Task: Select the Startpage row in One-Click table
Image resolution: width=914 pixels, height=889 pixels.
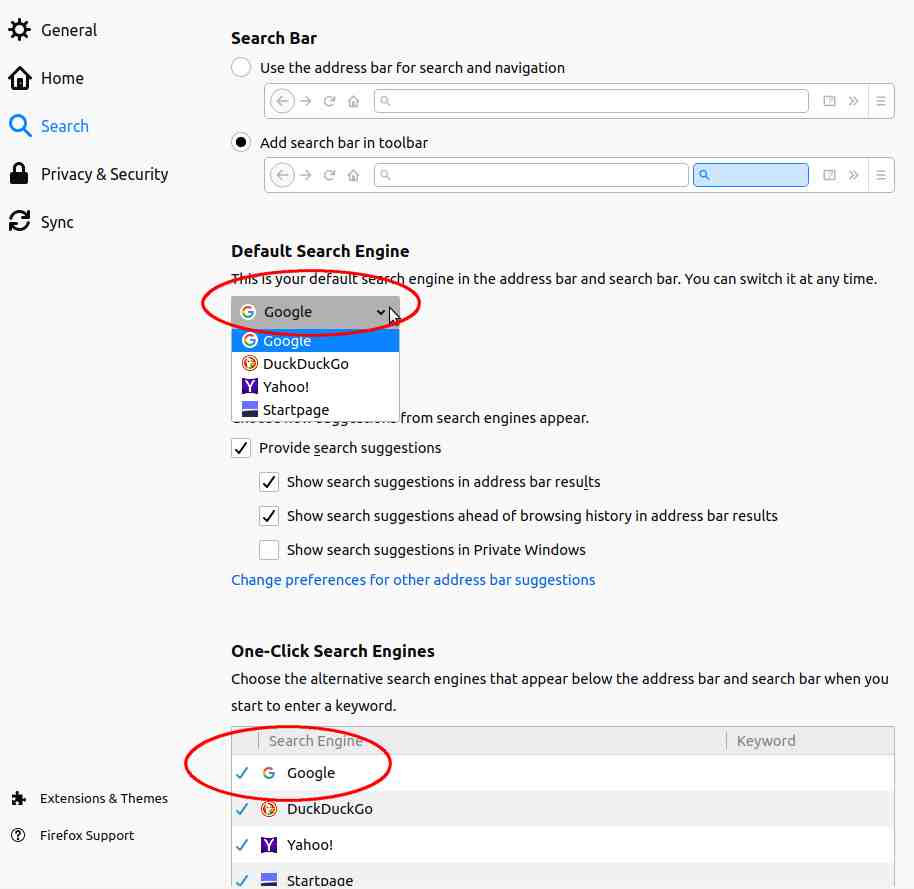Action: point(563,876)
